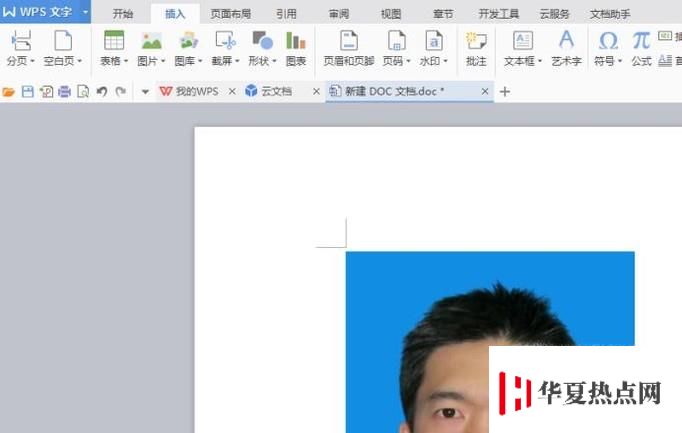Click the 符号 Omega symbol icon
Viewport: 682px width, 433px height.
(608, 40)
